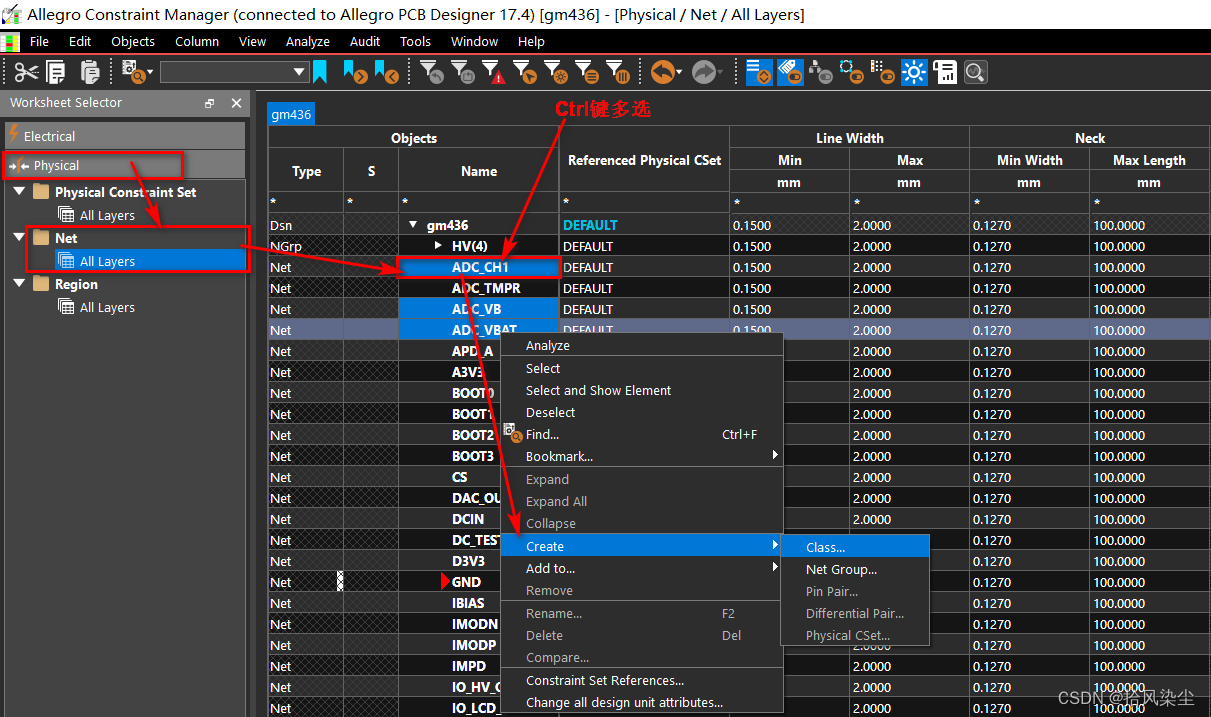Choose Deselect in the context menu

[x=641, y=412]
